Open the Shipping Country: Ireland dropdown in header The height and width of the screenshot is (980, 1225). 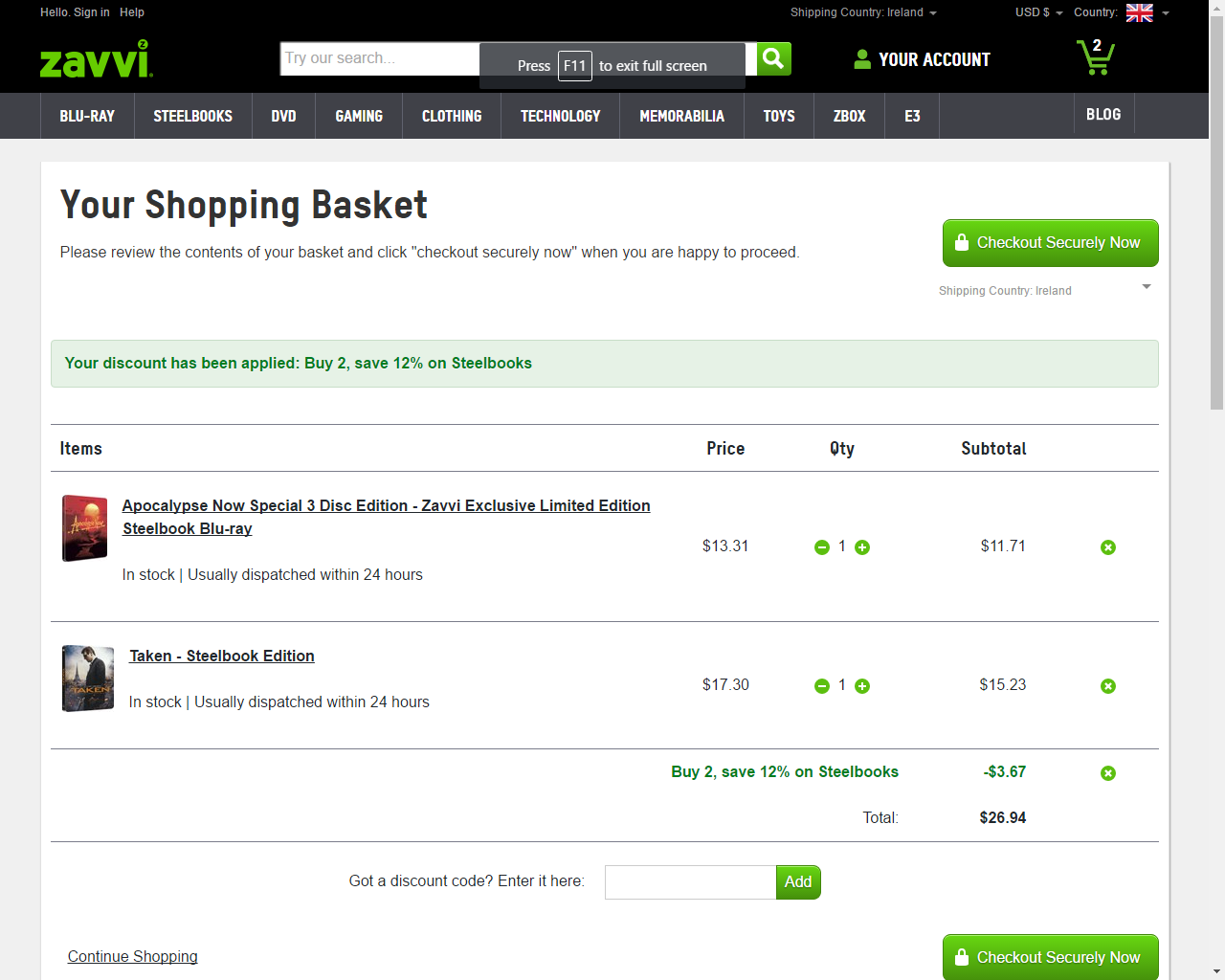tap(863, 12)
